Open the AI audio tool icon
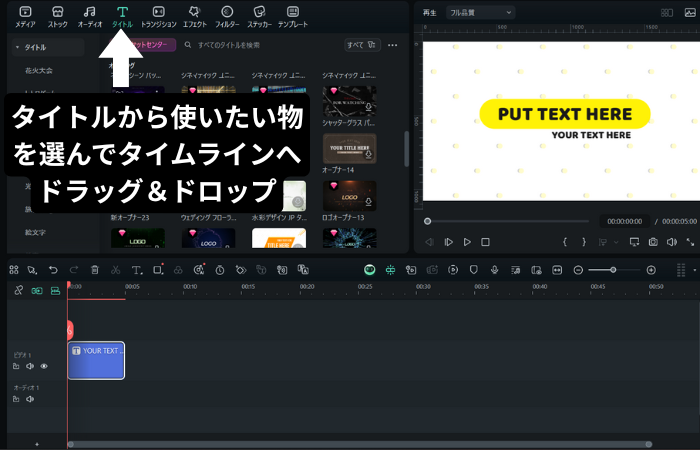 point(199,270)
